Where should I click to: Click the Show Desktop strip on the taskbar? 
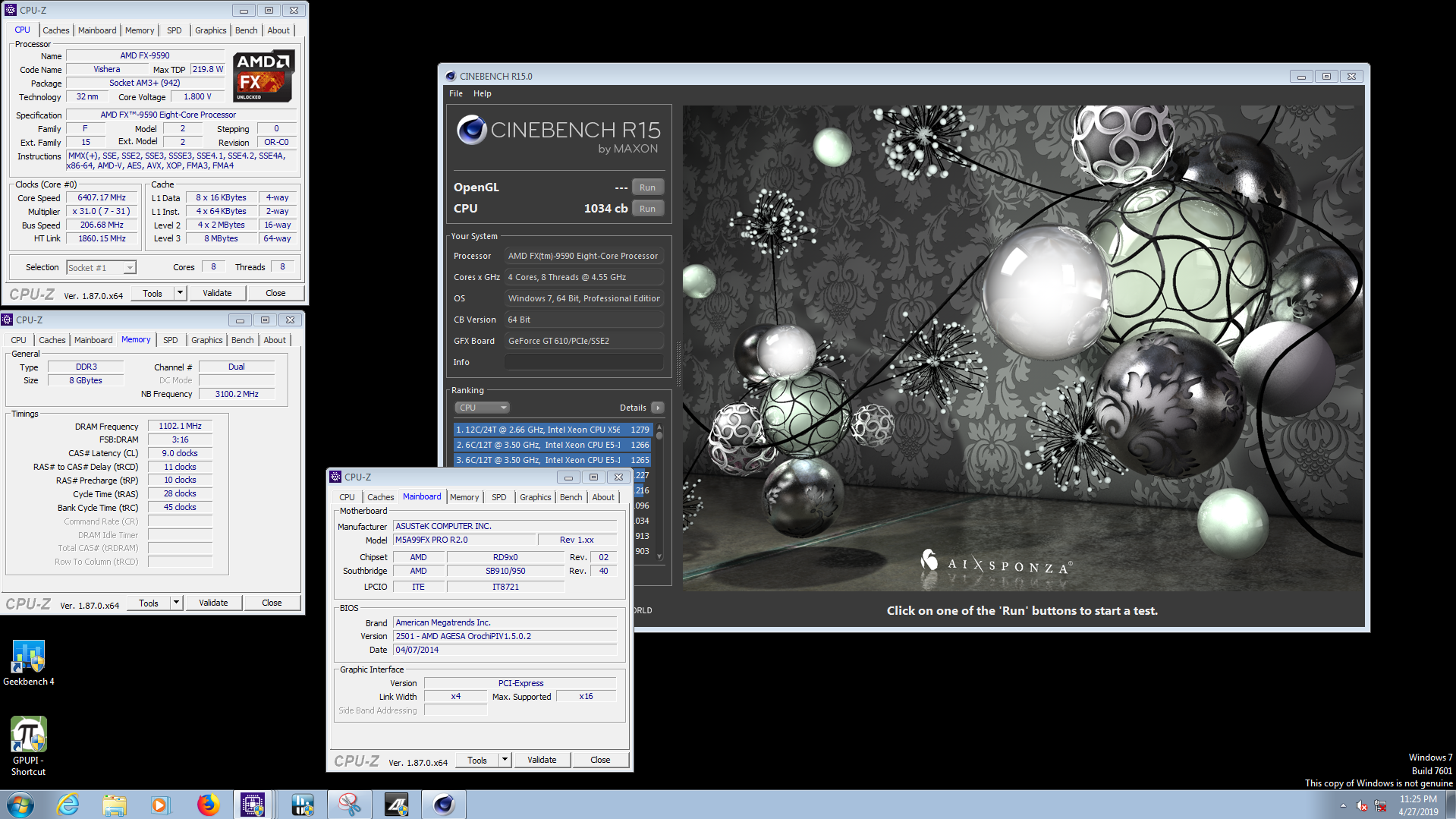click(1451, 805)
